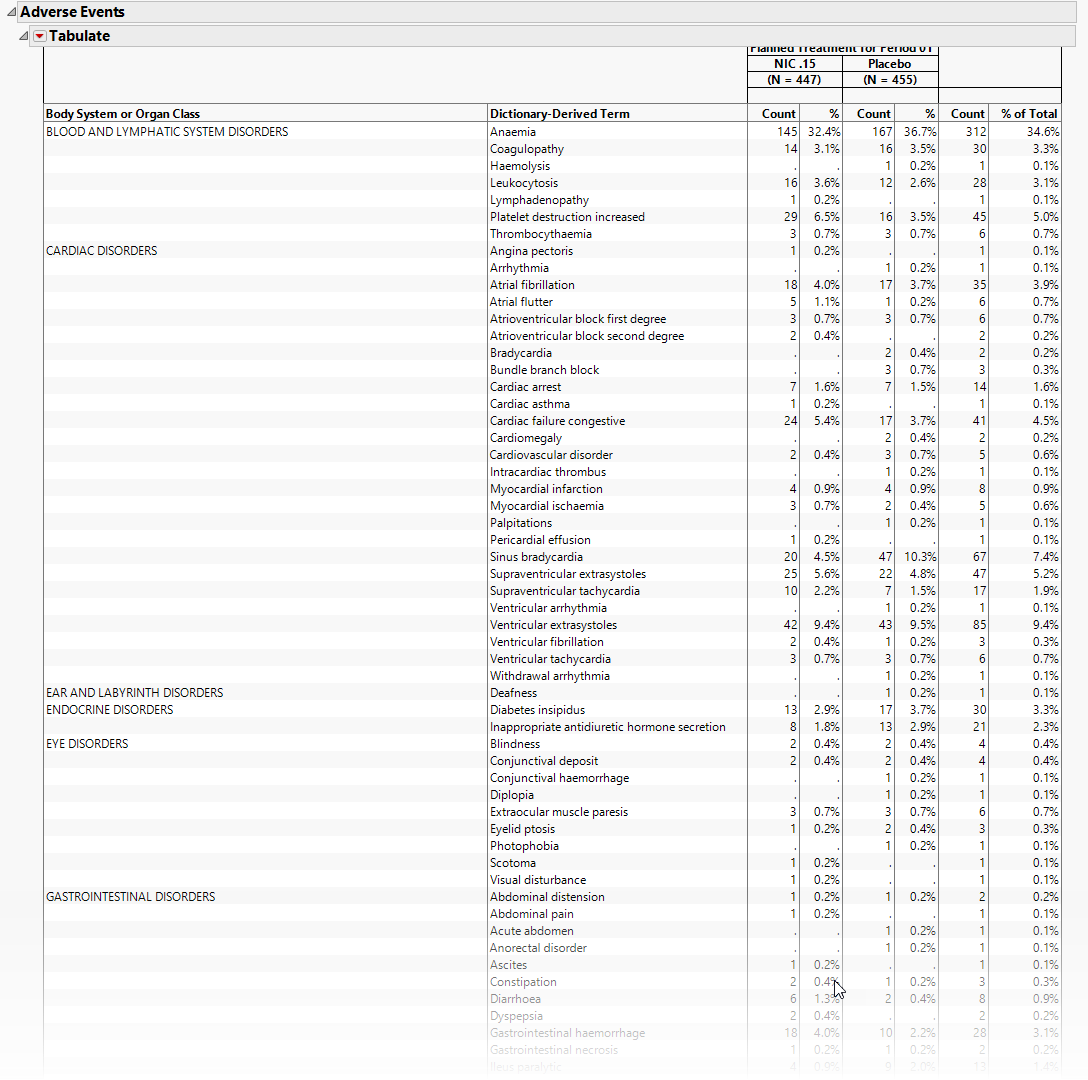Open the Tabulate red triangle menu
The height and width of the screenshot is (1080, 1088).
(40, 36)
